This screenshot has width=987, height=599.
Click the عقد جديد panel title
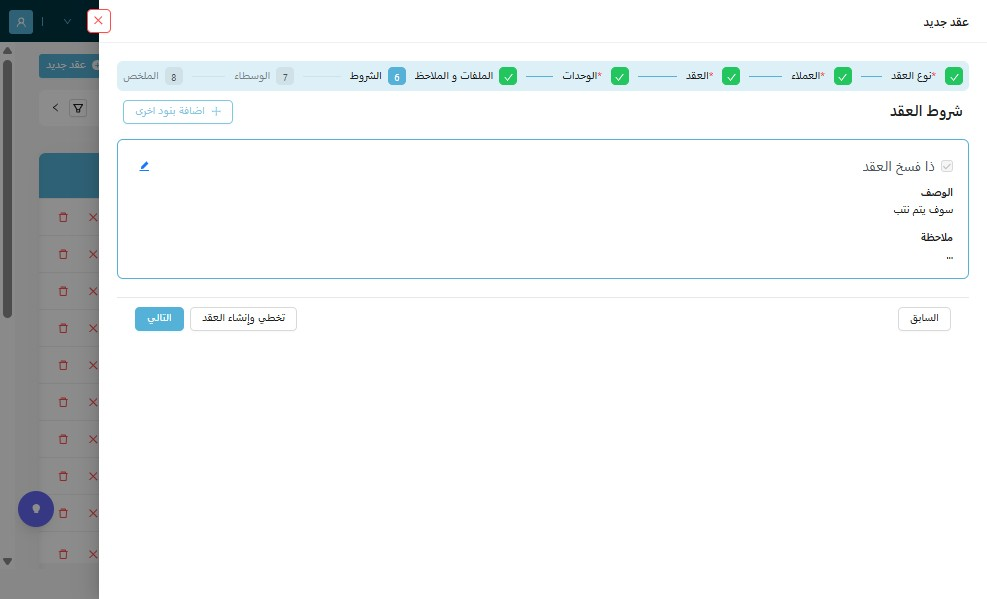click(x=945, y=23)
